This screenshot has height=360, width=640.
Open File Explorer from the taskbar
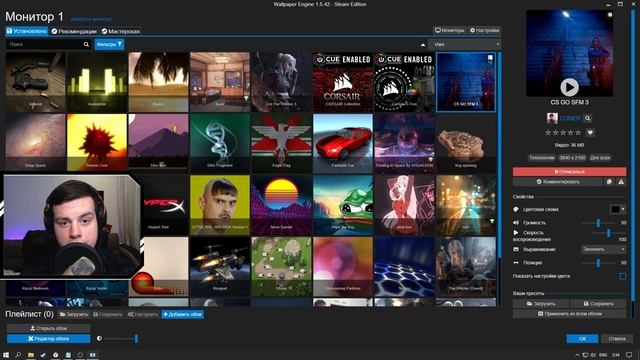(31, 355)
